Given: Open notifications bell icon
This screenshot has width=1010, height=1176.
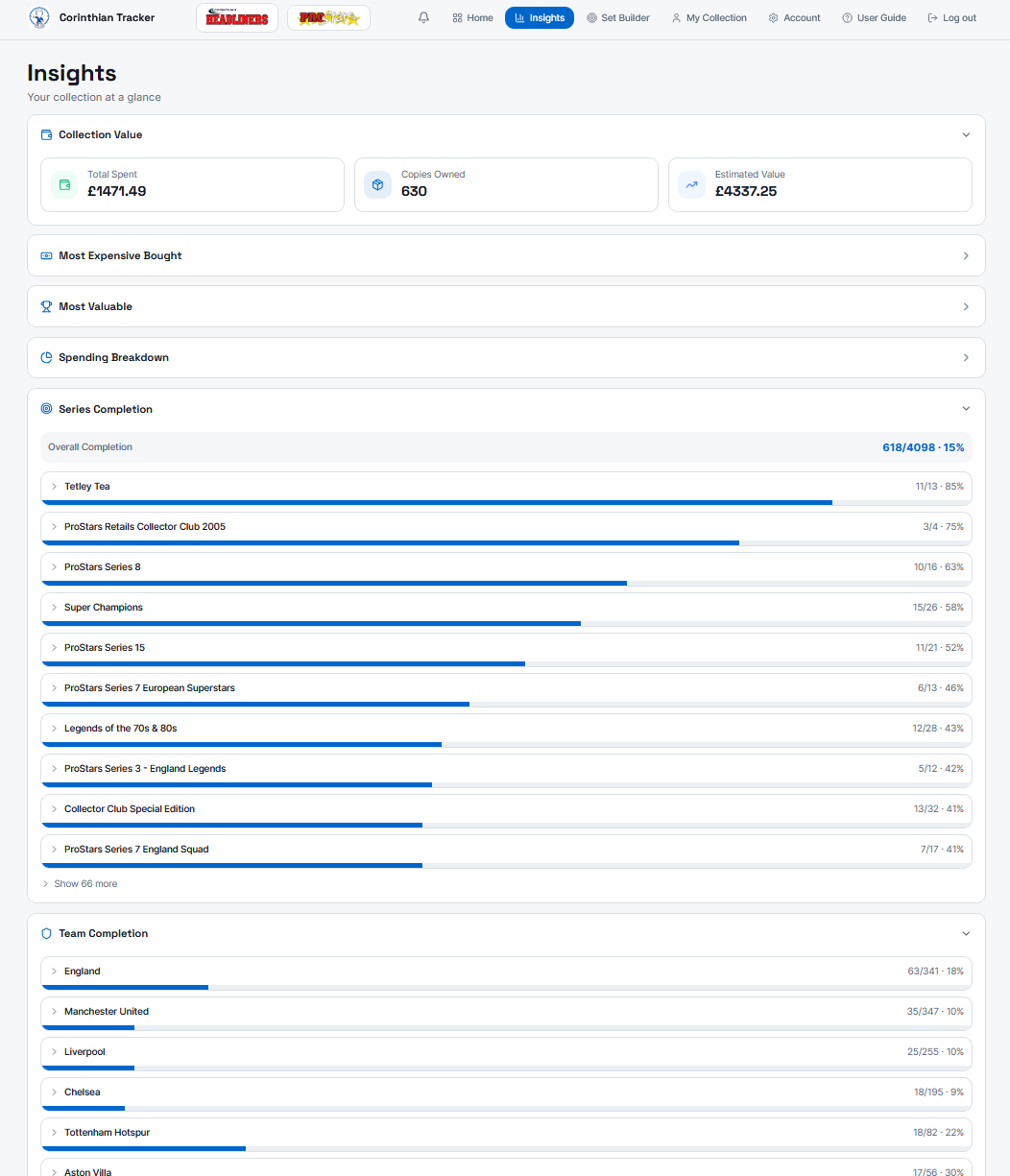Looking at the screenshot, I should pyautogui.click(x=424, y=17).
